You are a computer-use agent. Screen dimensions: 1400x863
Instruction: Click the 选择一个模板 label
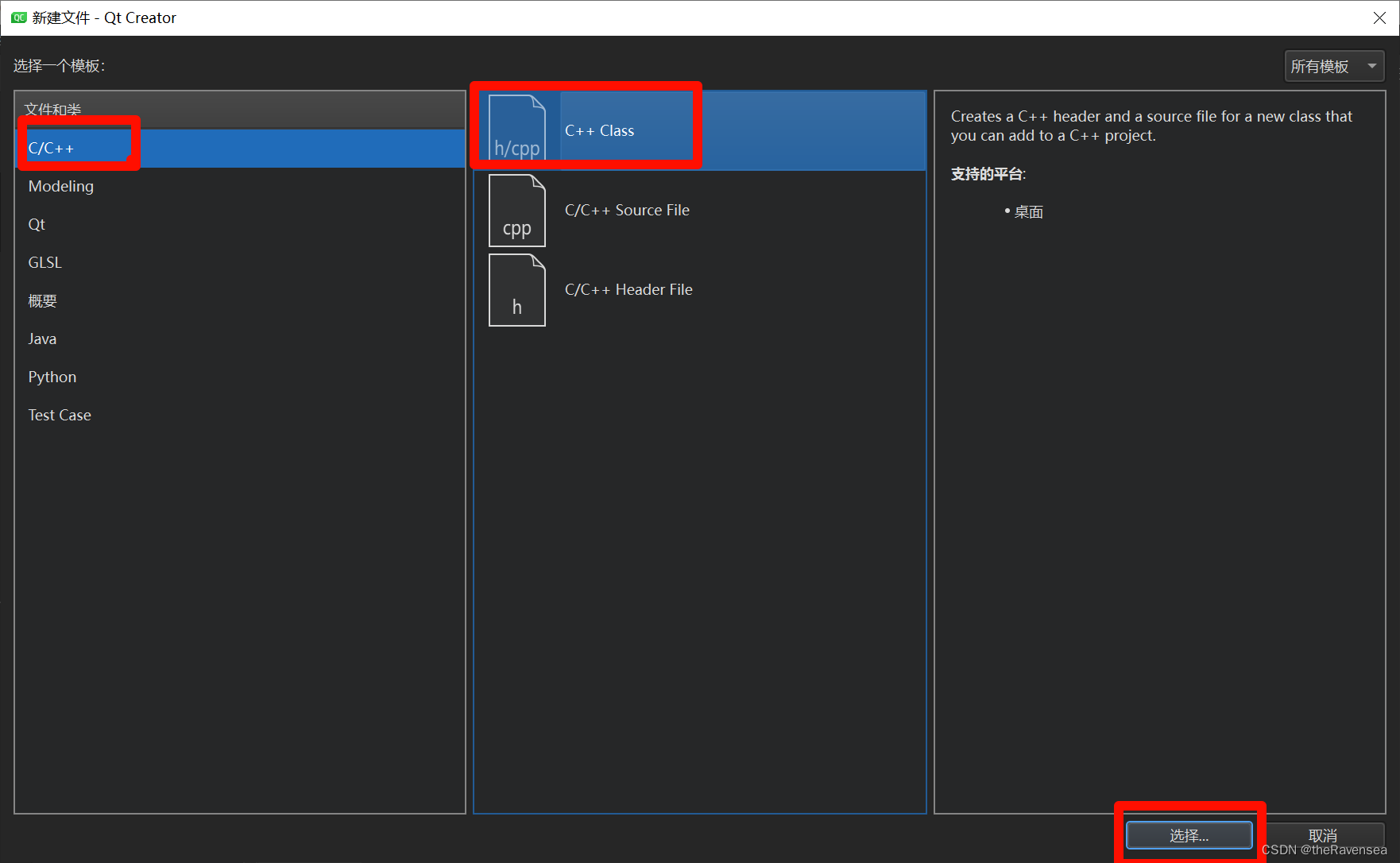click(x=59, y=66)
